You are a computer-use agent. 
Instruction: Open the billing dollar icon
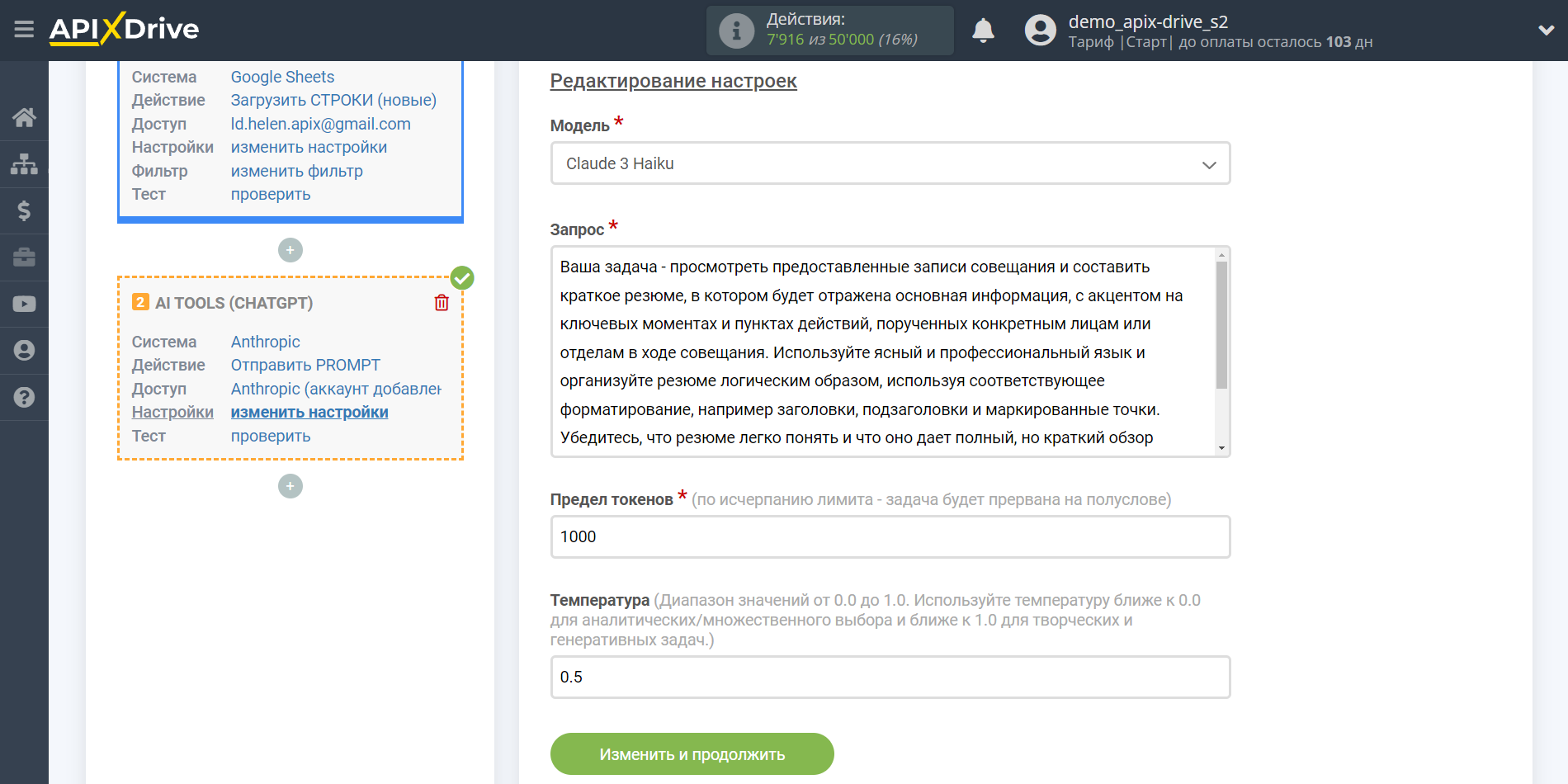(24, 210)
